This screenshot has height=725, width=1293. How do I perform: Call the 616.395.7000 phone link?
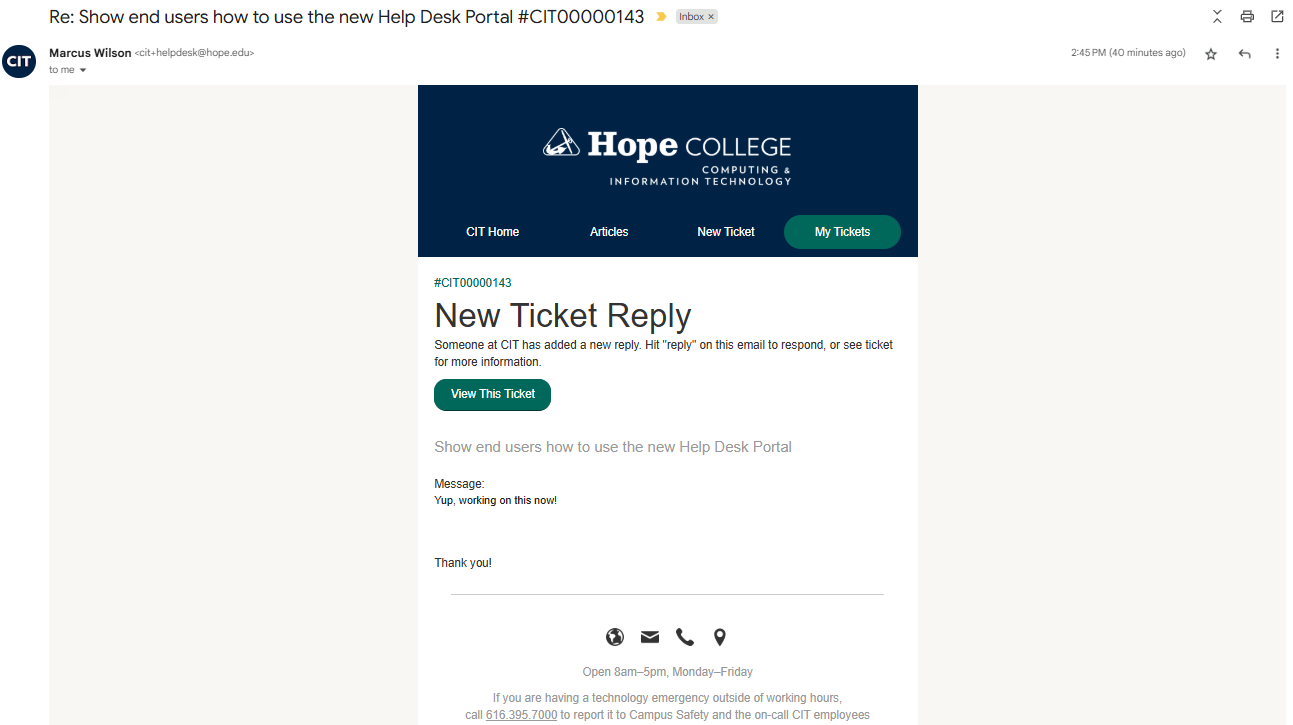click(521, 715)
